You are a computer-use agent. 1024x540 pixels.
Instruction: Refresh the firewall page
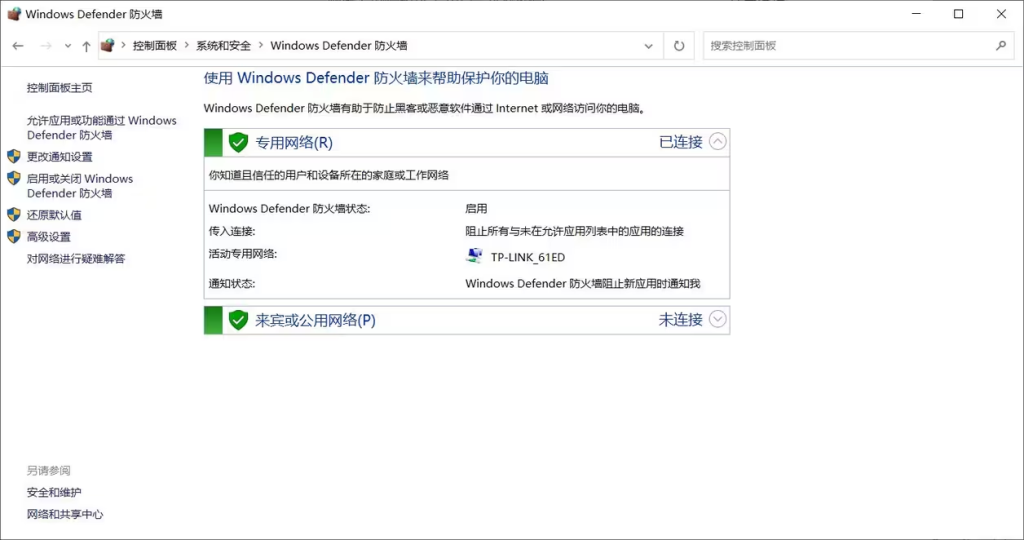[x=679, y=46]
